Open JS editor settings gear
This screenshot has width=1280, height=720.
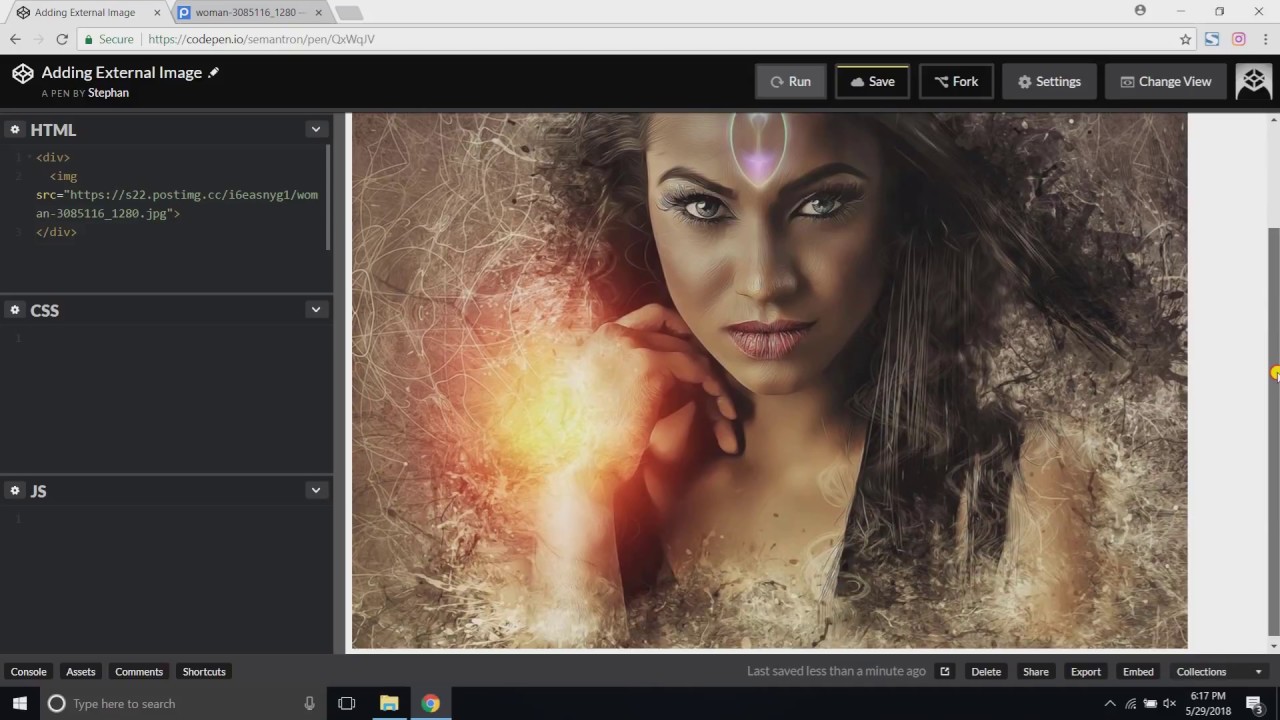coord(15,490)
